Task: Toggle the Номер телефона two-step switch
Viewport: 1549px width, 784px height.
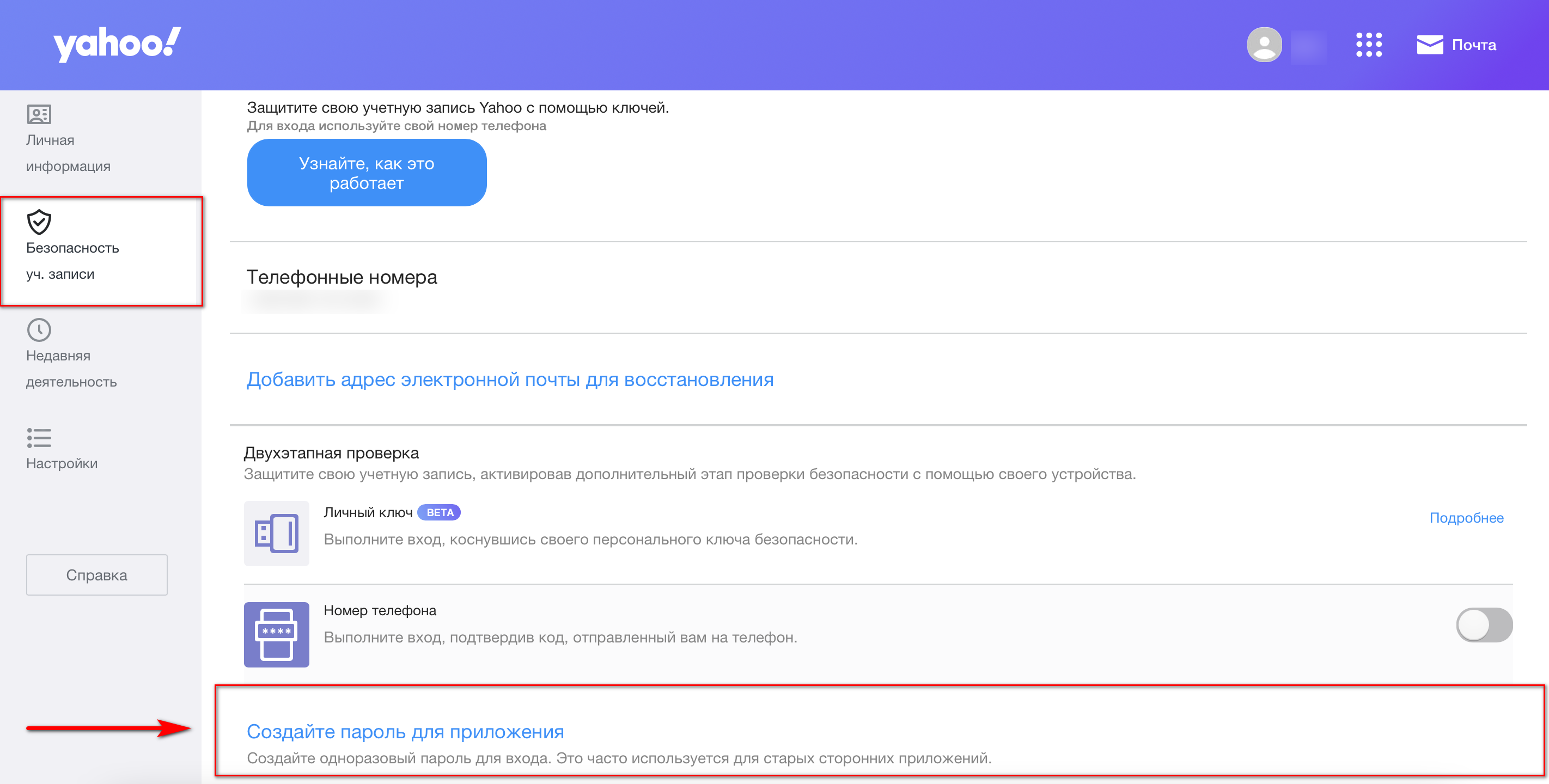Action: pyautogui.click(x=1484, y=624)
